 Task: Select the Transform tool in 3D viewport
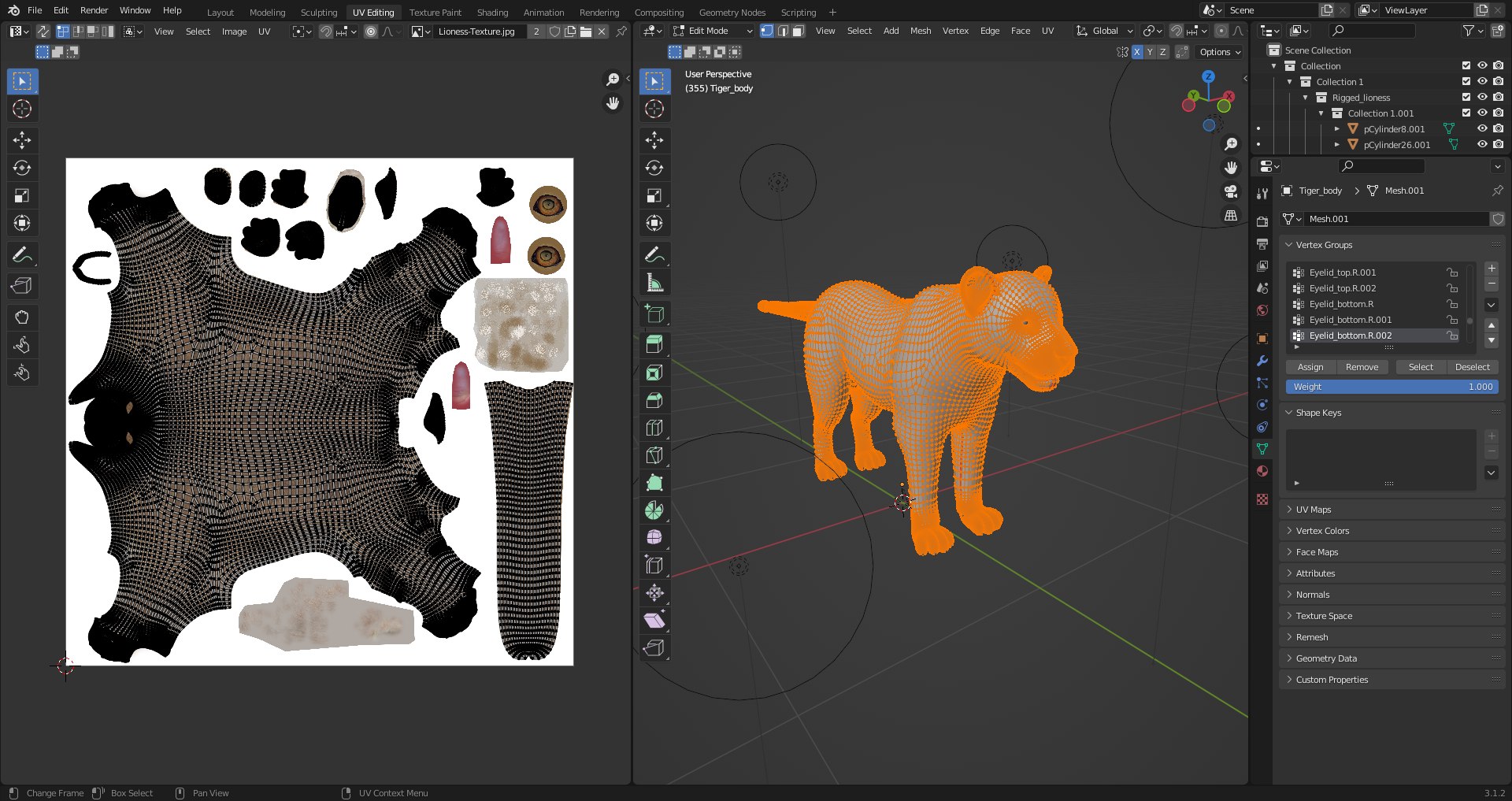(x=654, y=223)
